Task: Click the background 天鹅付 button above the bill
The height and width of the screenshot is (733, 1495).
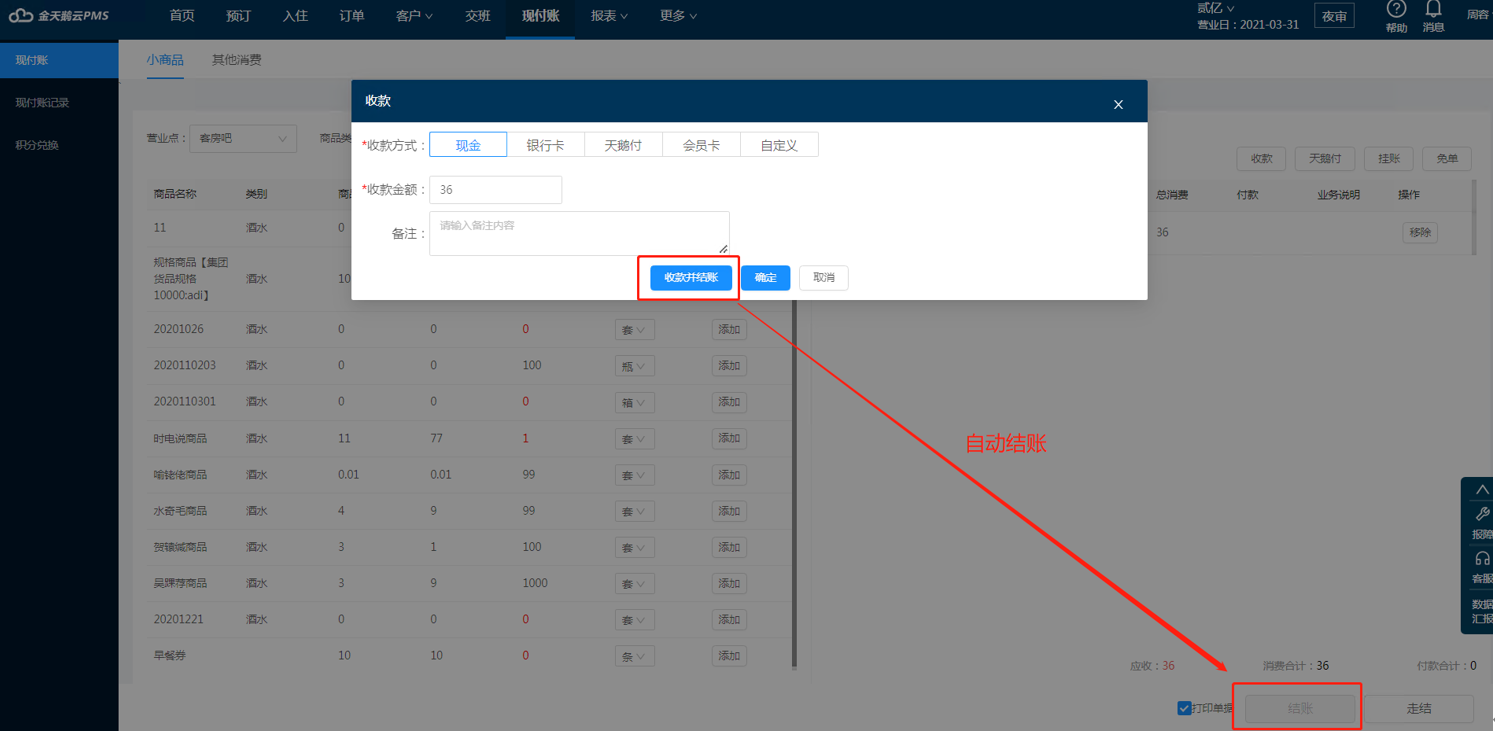Action: click(1325, 159)
